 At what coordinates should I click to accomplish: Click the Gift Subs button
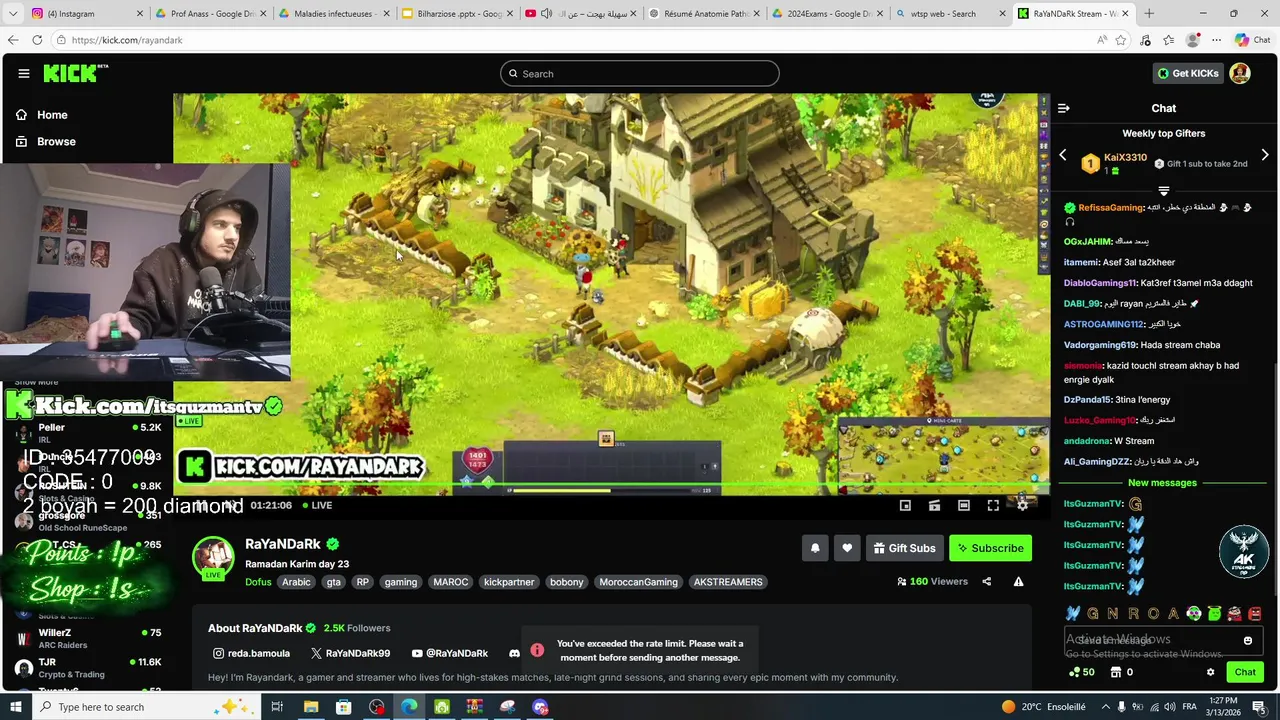pos(904,548)
